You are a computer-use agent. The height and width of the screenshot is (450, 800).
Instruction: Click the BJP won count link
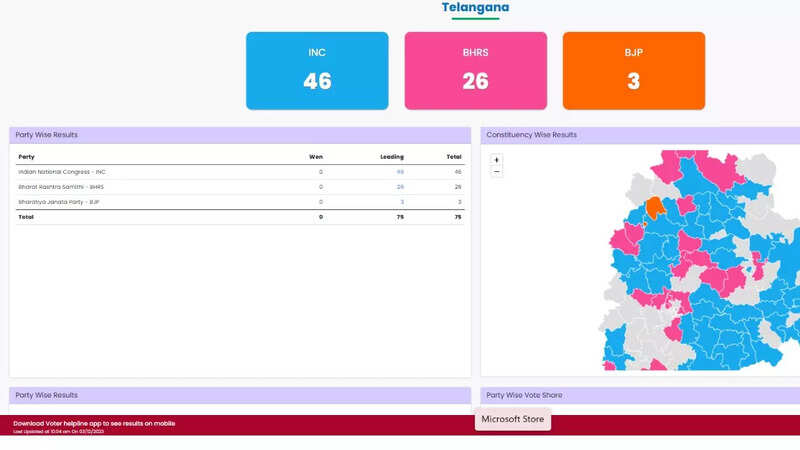pyautogui.click(x=321, y=202)
